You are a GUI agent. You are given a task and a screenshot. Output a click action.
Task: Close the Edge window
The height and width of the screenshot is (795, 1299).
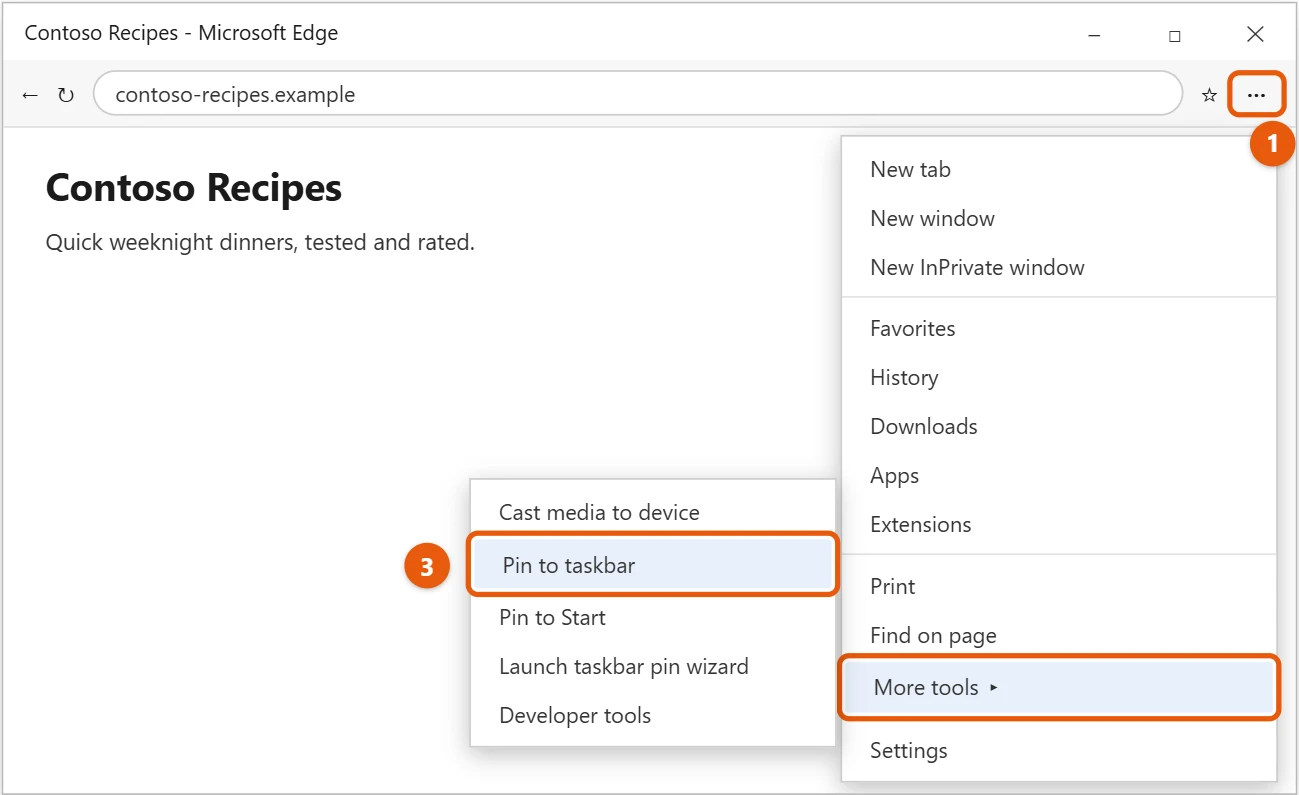pos(1255,34)
